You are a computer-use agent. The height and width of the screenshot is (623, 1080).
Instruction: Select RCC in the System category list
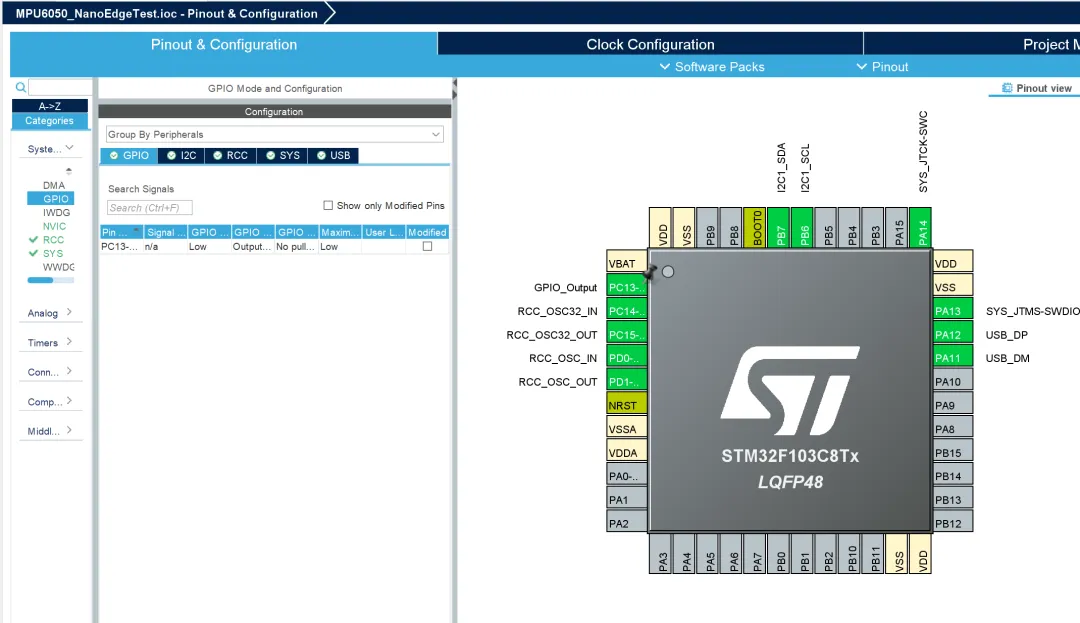click(53, 240)
